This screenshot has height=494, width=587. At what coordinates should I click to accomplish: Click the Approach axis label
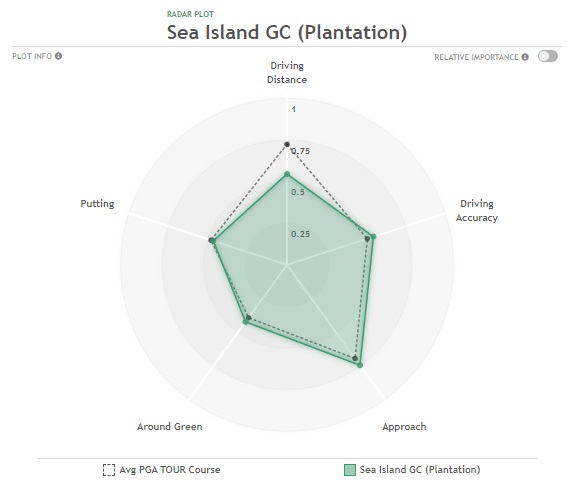coord(404,427)
